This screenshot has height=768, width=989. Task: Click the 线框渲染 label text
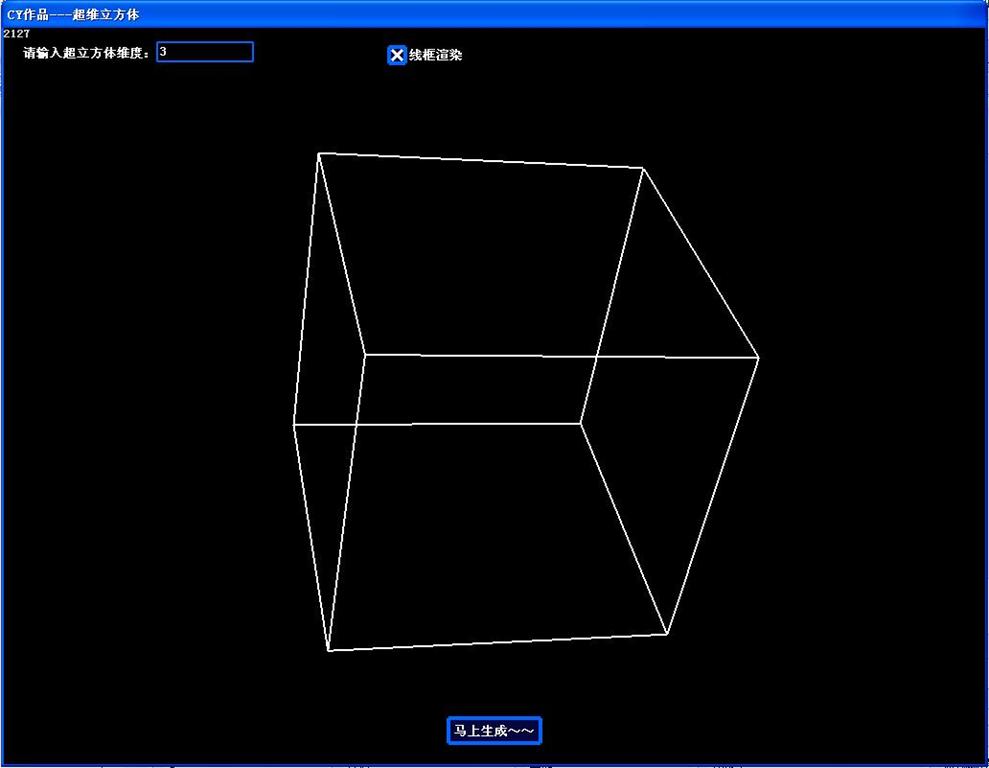pyautogui.click(x=435, y=55)
